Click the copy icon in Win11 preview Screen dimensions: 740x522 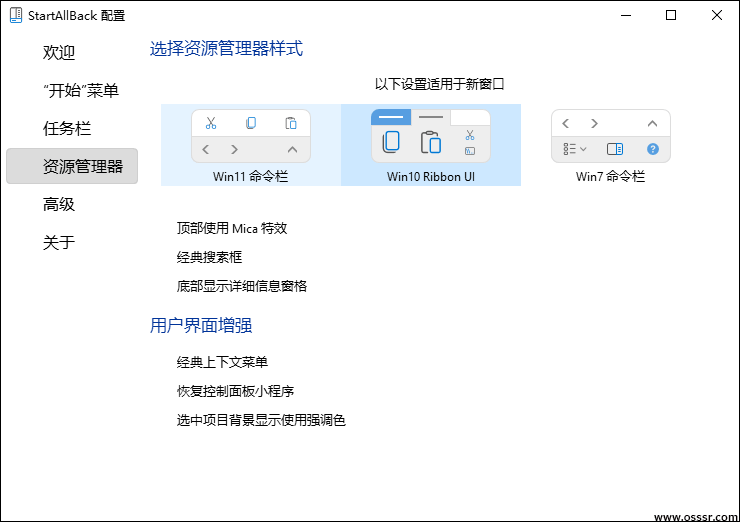click(251, 123)
